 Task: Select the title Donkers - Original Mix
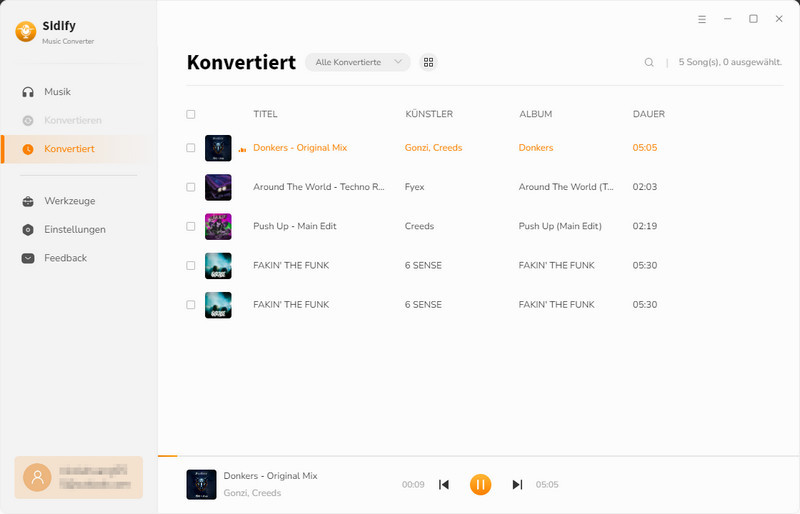pyautogui.click(x=300, y=148)
